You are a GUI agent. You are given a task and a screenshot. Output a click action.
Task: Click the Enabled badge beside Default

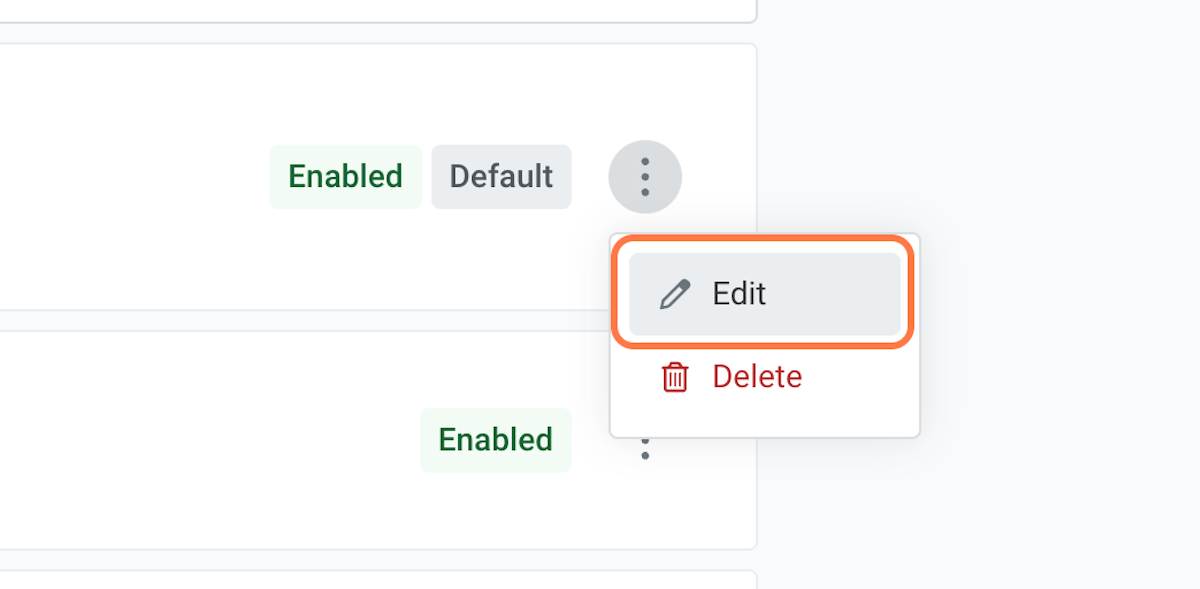[345, 177]
